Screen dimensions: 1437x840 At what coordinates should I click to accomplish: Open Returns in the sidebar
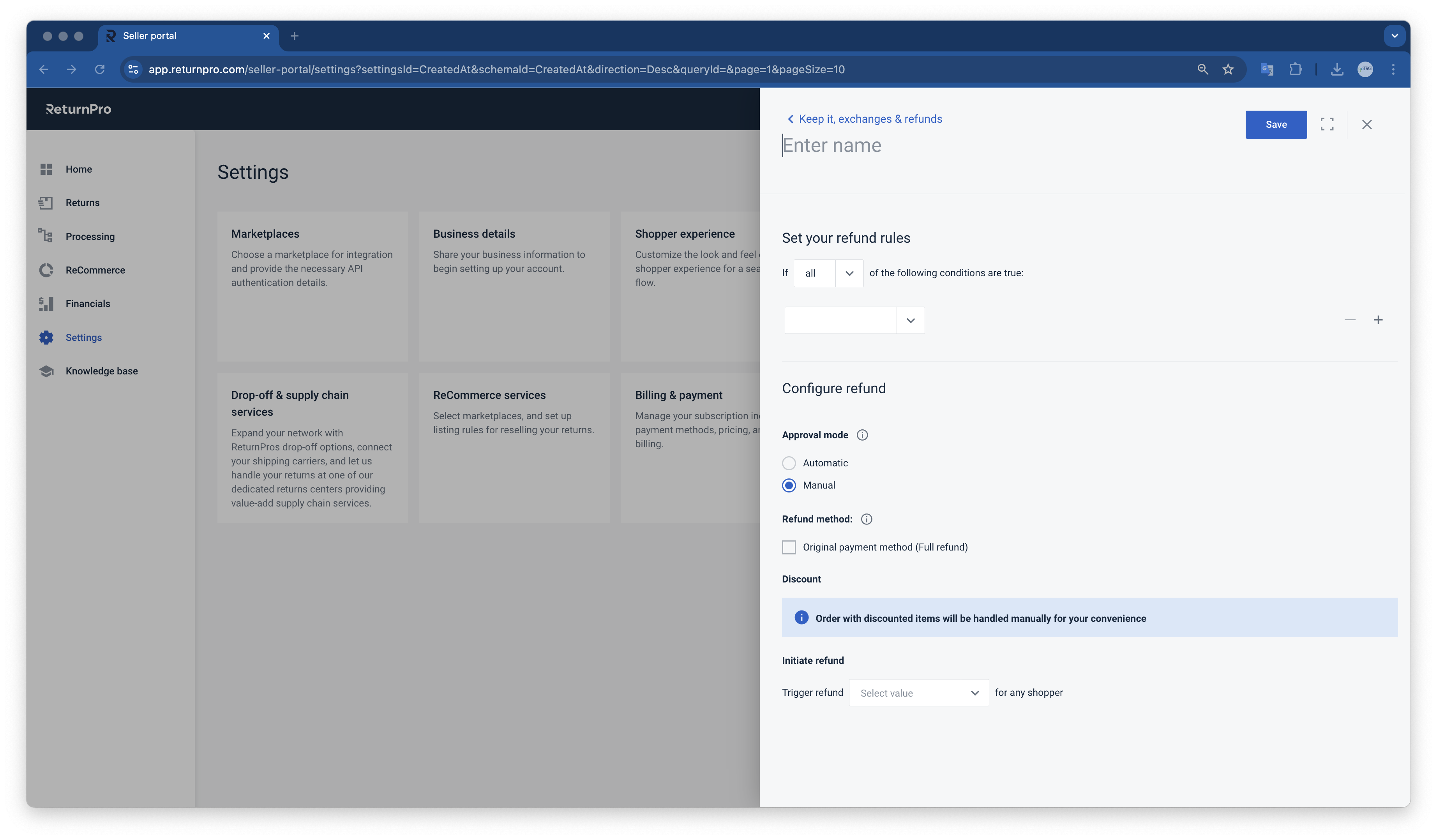(82, 203)
